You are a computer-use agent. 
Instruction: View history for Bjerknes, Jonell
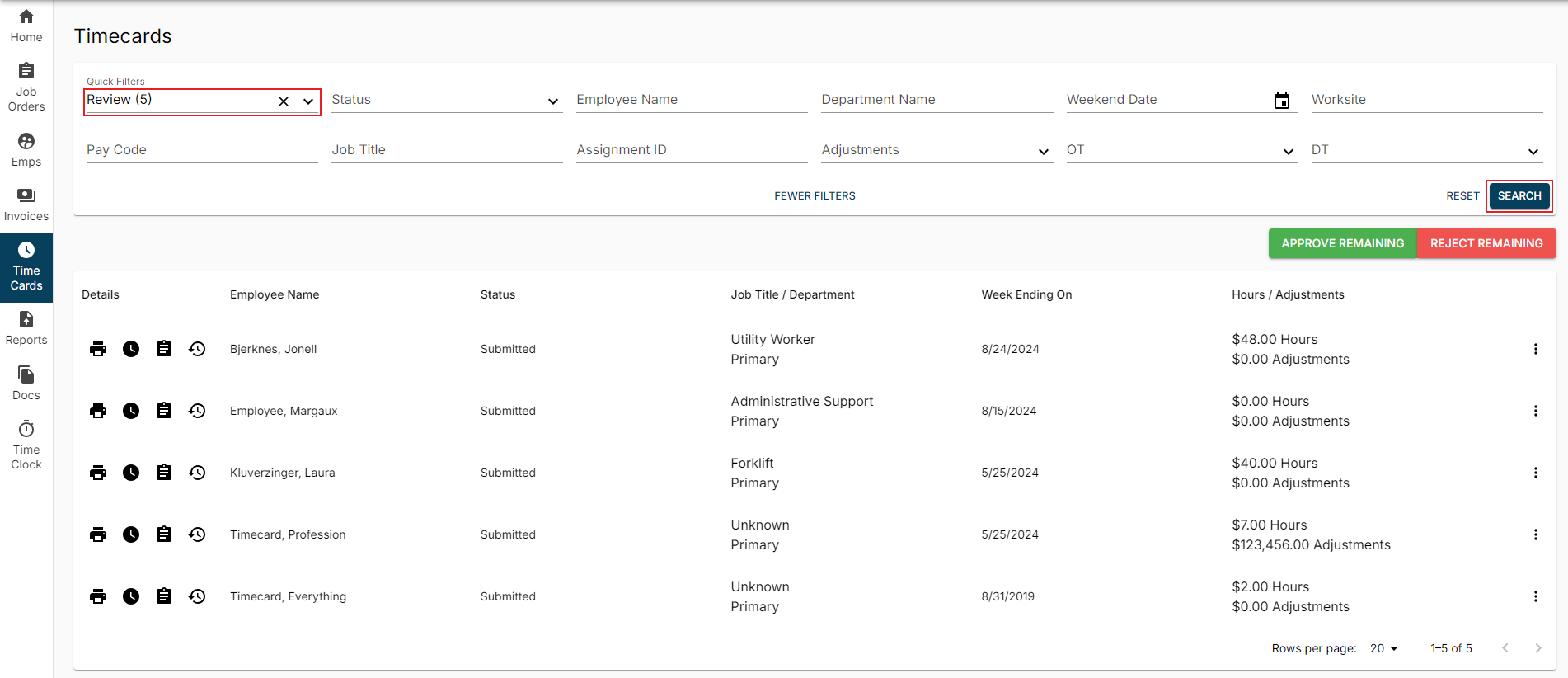point(197,349)
